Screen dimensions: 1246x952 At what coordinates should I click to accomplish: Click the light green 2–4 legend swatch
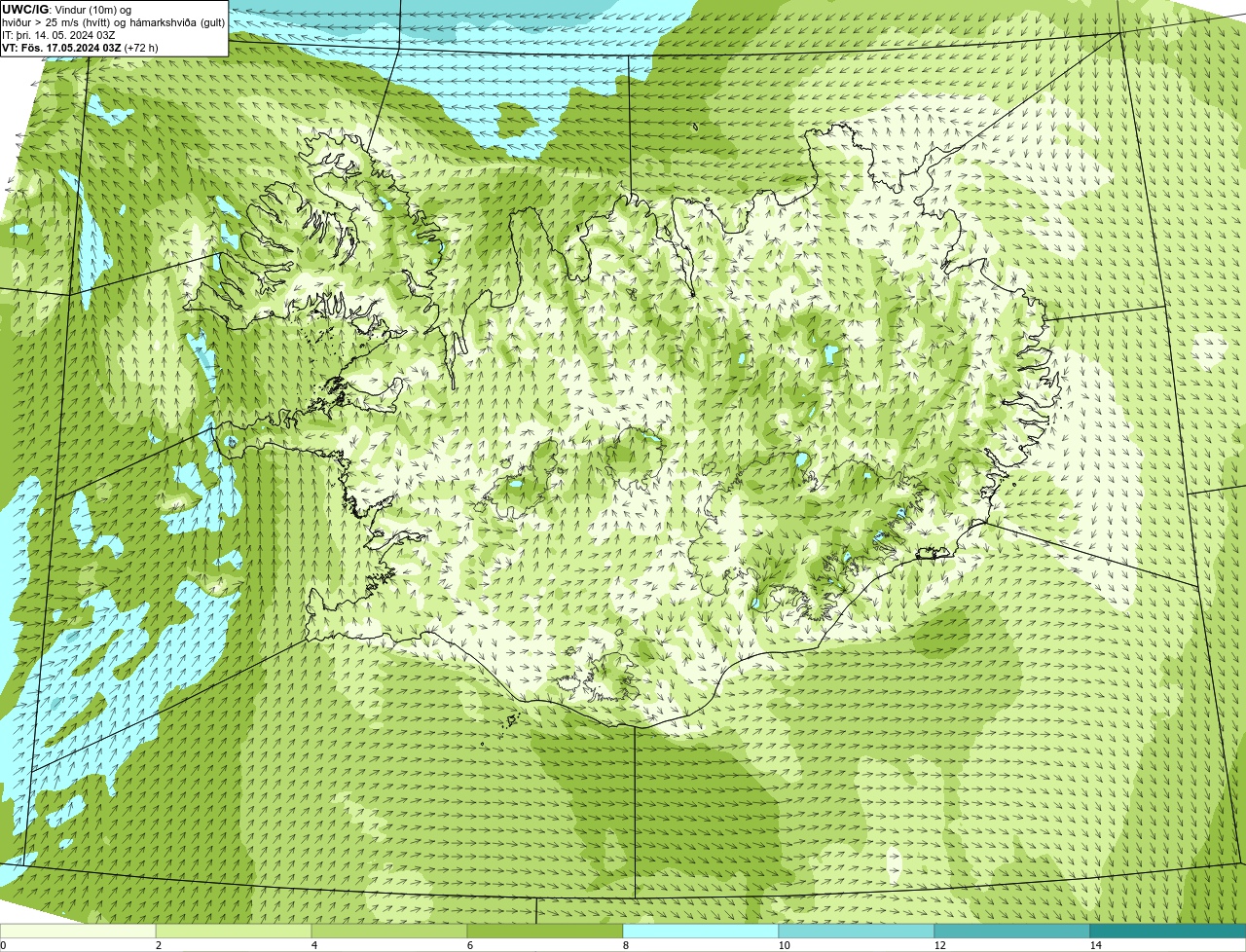234,931
